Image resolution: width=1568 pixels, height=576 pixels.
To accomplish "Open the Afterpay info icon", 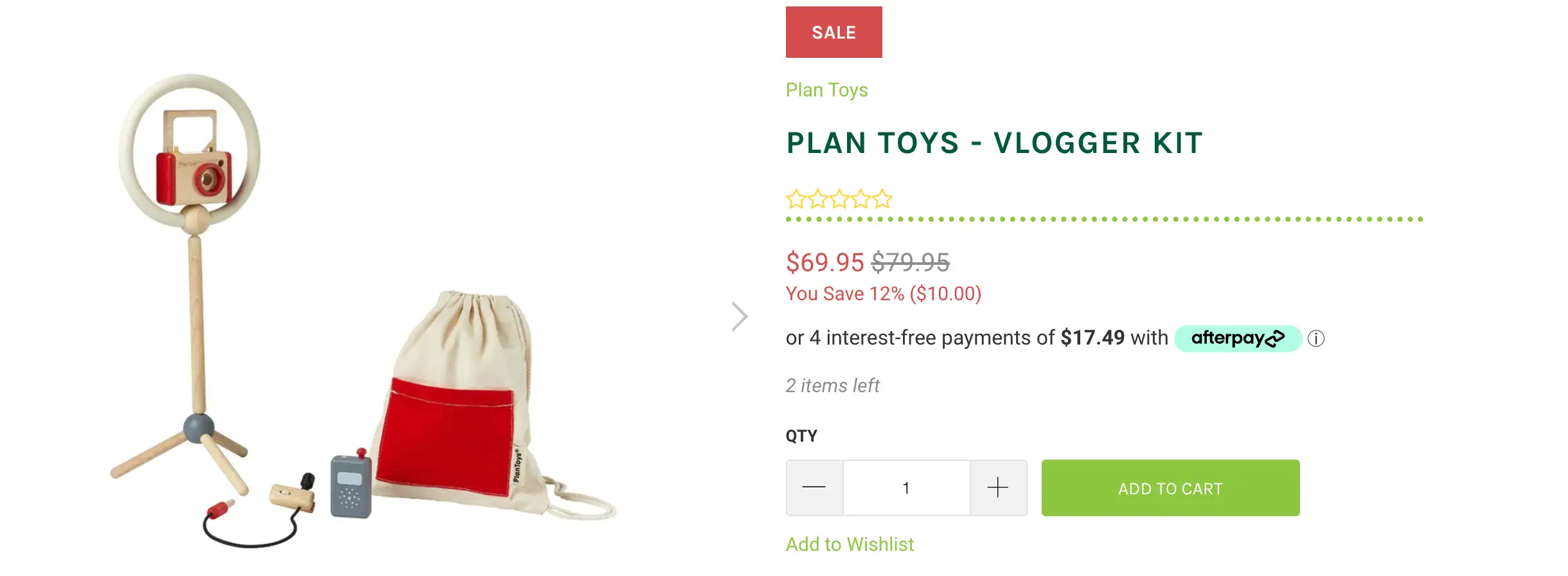I will [1316, 339].
